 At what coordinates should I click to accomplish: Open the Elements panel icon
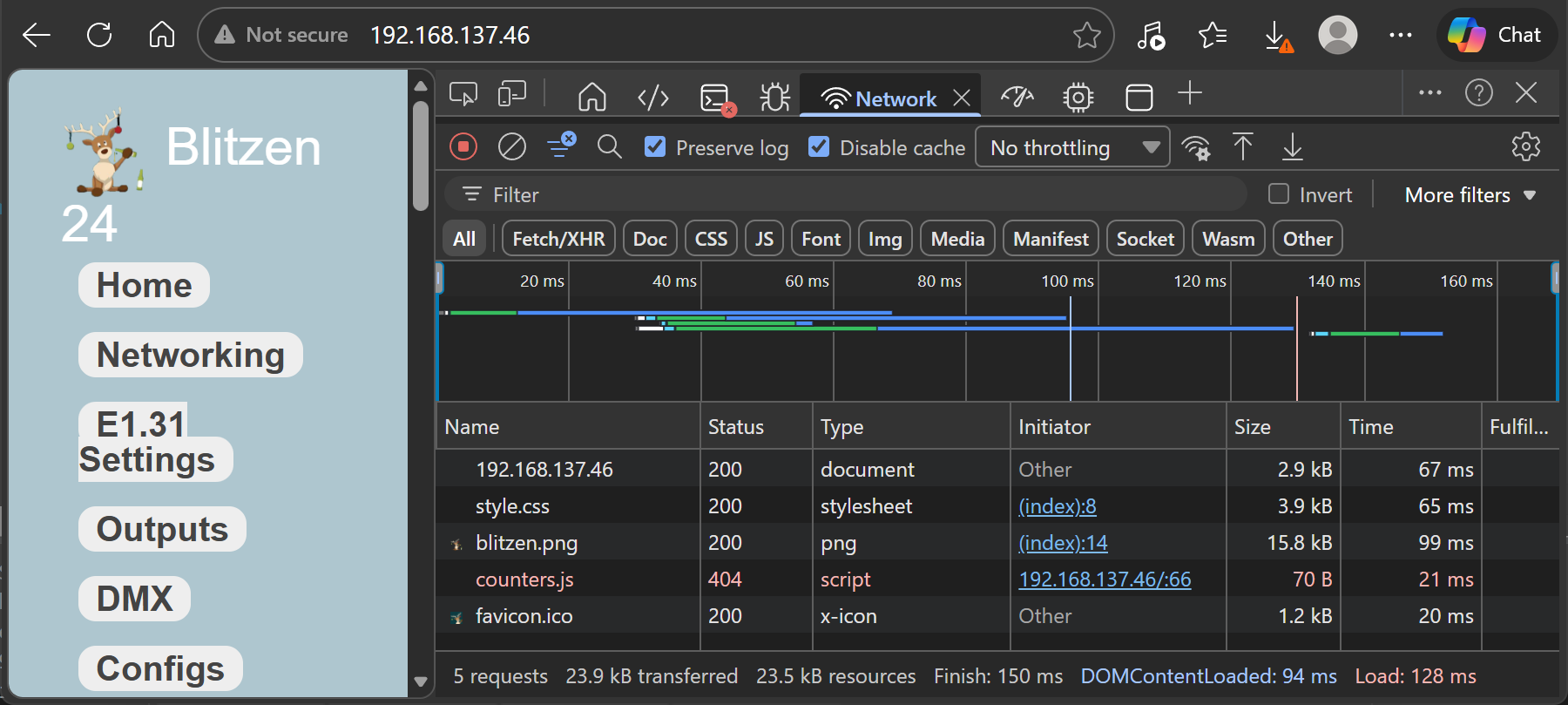point(653,98)
